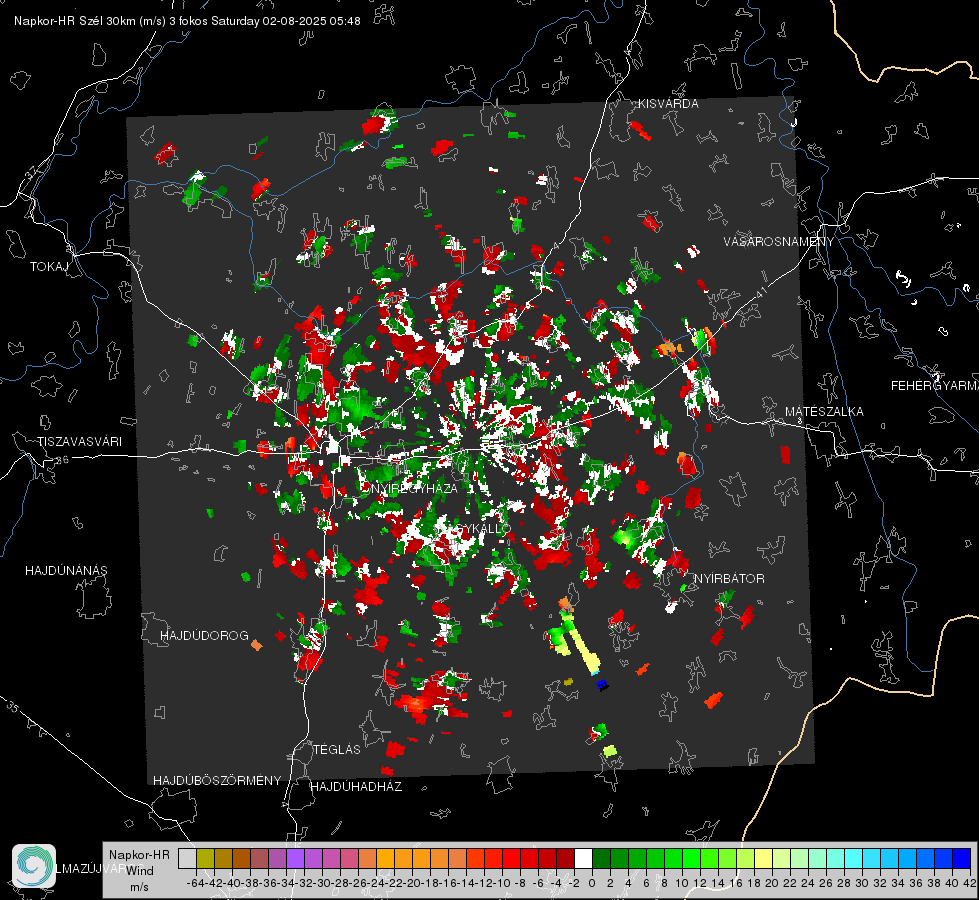Click the Napkor-HR Wind m/s legend title
Viewport: 979px width, 900px height.
139,871
